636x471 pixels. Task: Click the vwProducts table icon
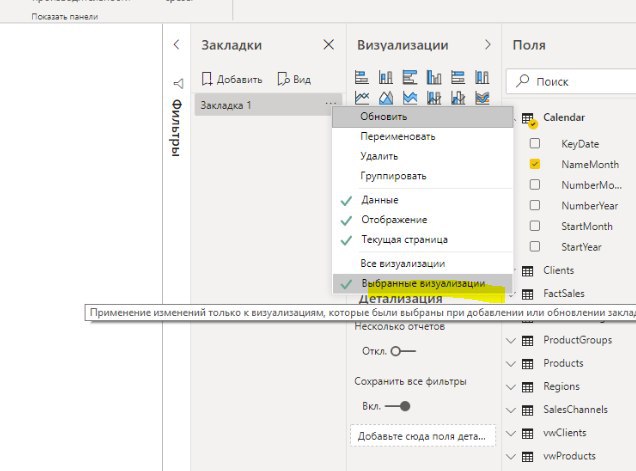coord(527,456)
